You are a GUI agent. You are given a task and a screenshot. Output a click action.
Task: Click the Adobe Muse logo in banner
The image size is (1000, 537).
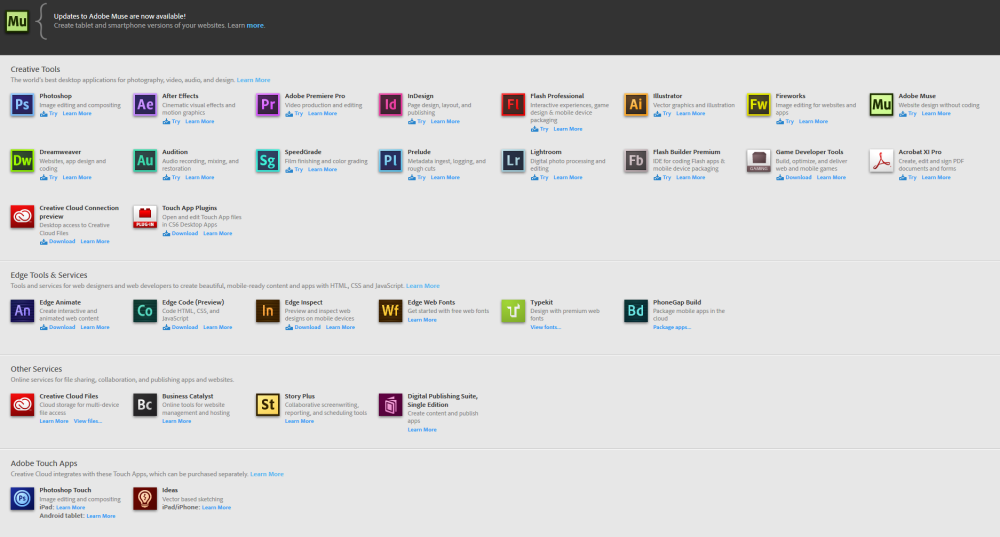pyautogui.click(x=18, y=20)
